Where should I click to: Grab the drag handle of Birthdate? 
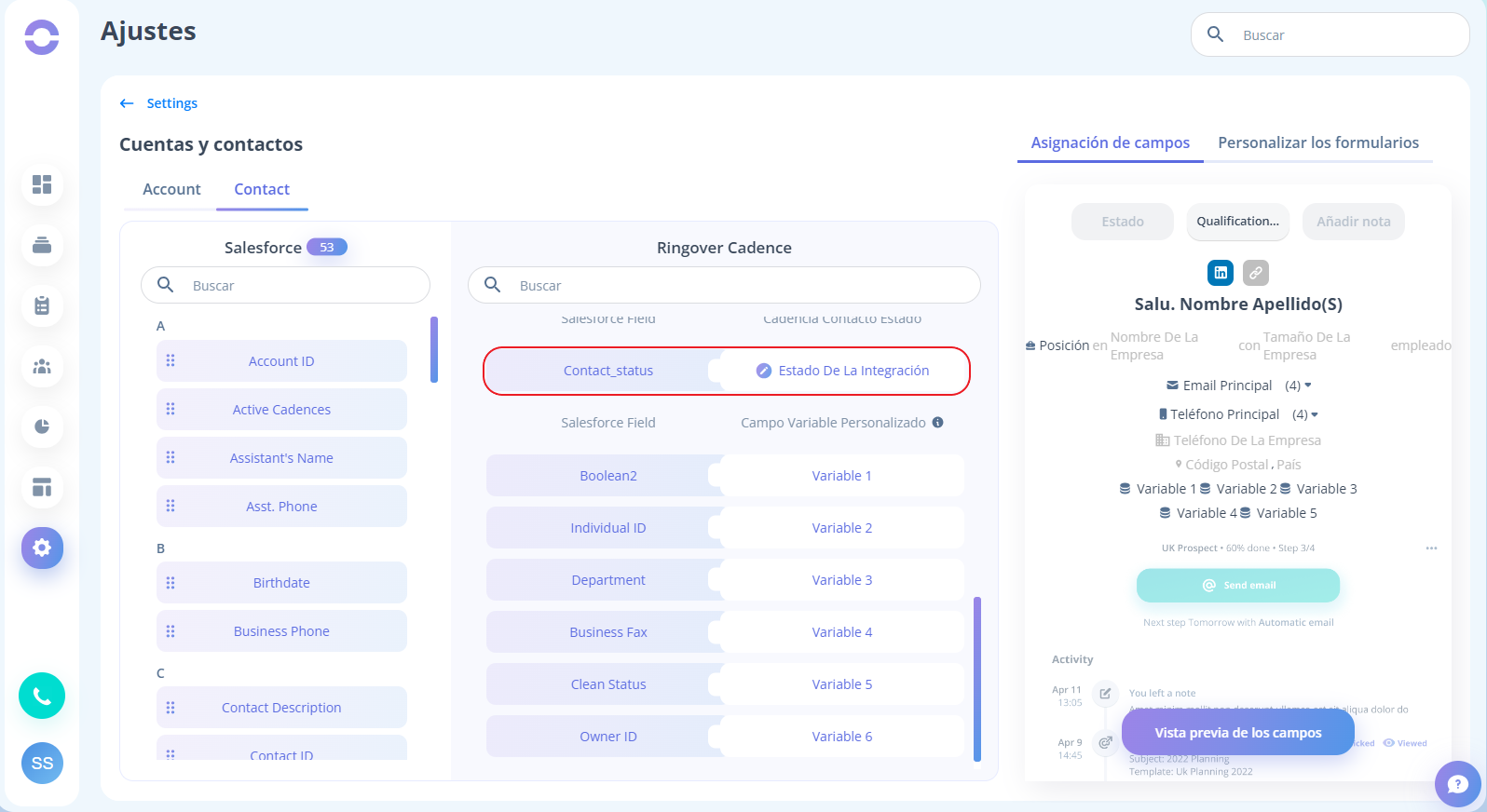pos(171,583)
